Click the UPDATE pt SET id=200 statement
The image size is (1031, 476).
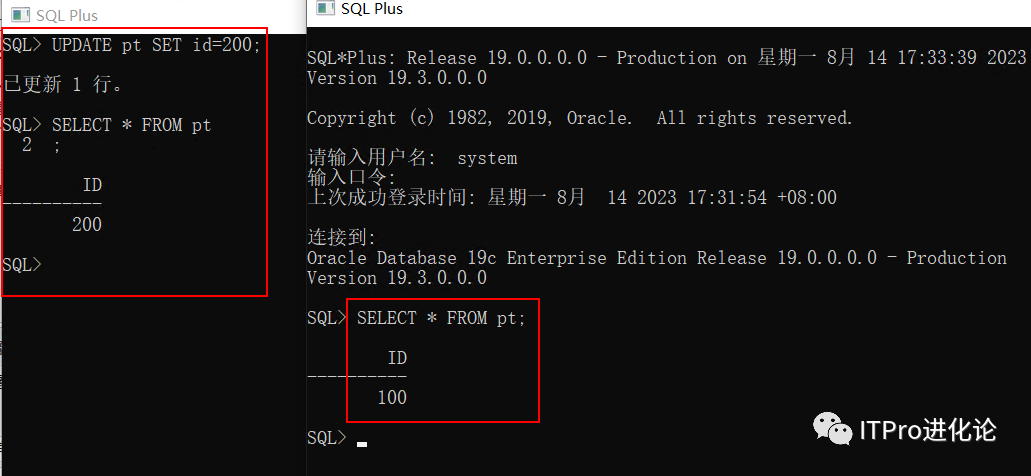[x=156, y=45]
